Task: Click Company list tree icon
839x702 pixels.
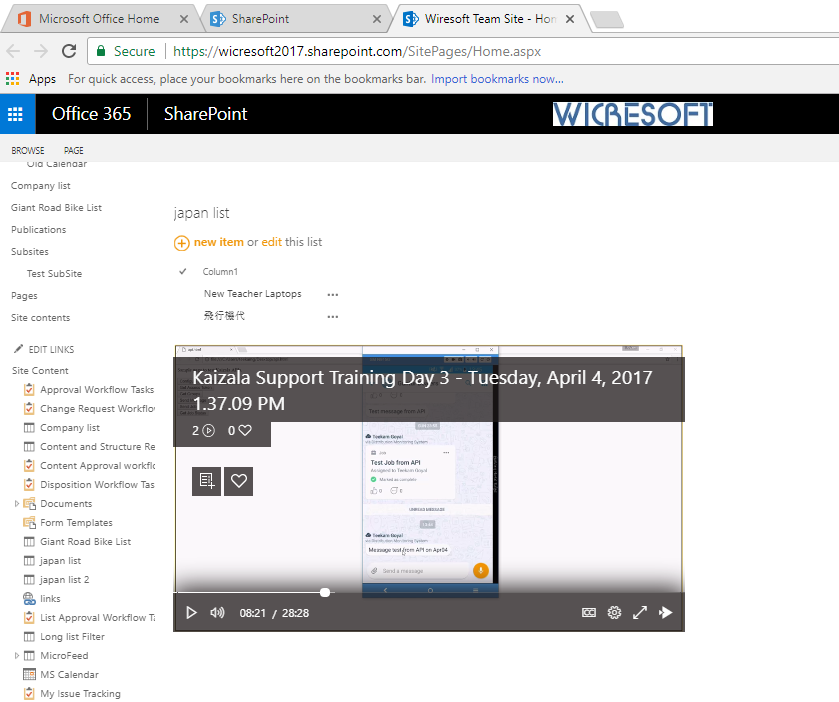Action: click(29, 428)
